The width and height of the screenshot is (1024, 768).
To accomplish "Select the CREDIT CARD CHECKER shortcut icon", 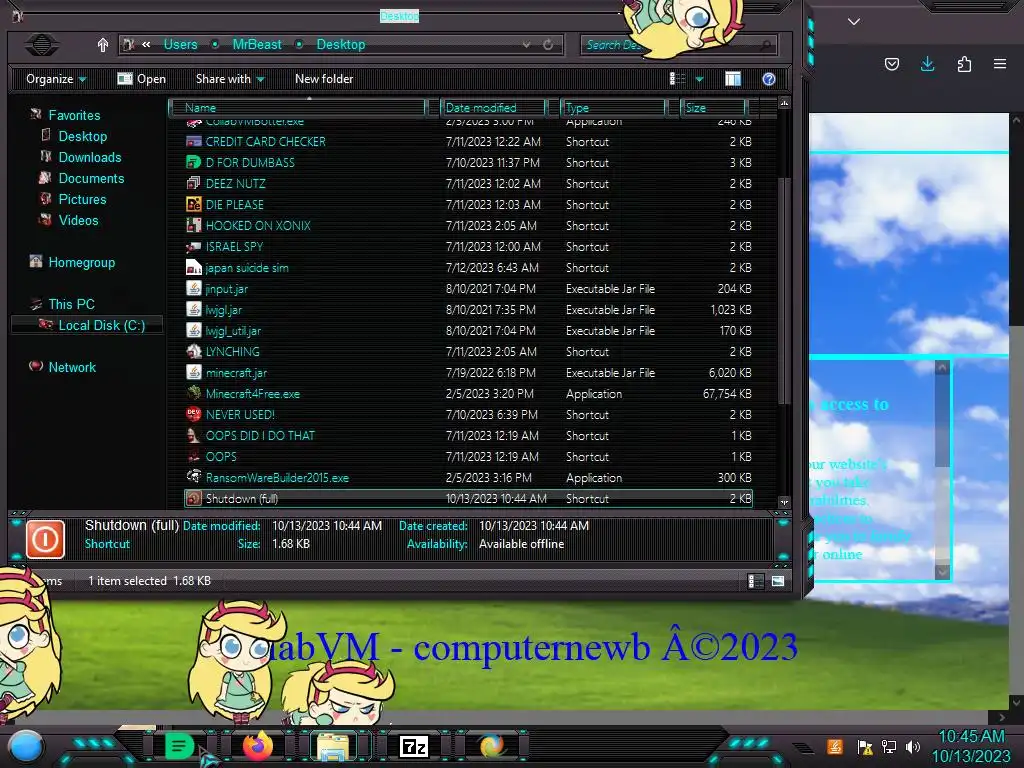I will (194, 141).
